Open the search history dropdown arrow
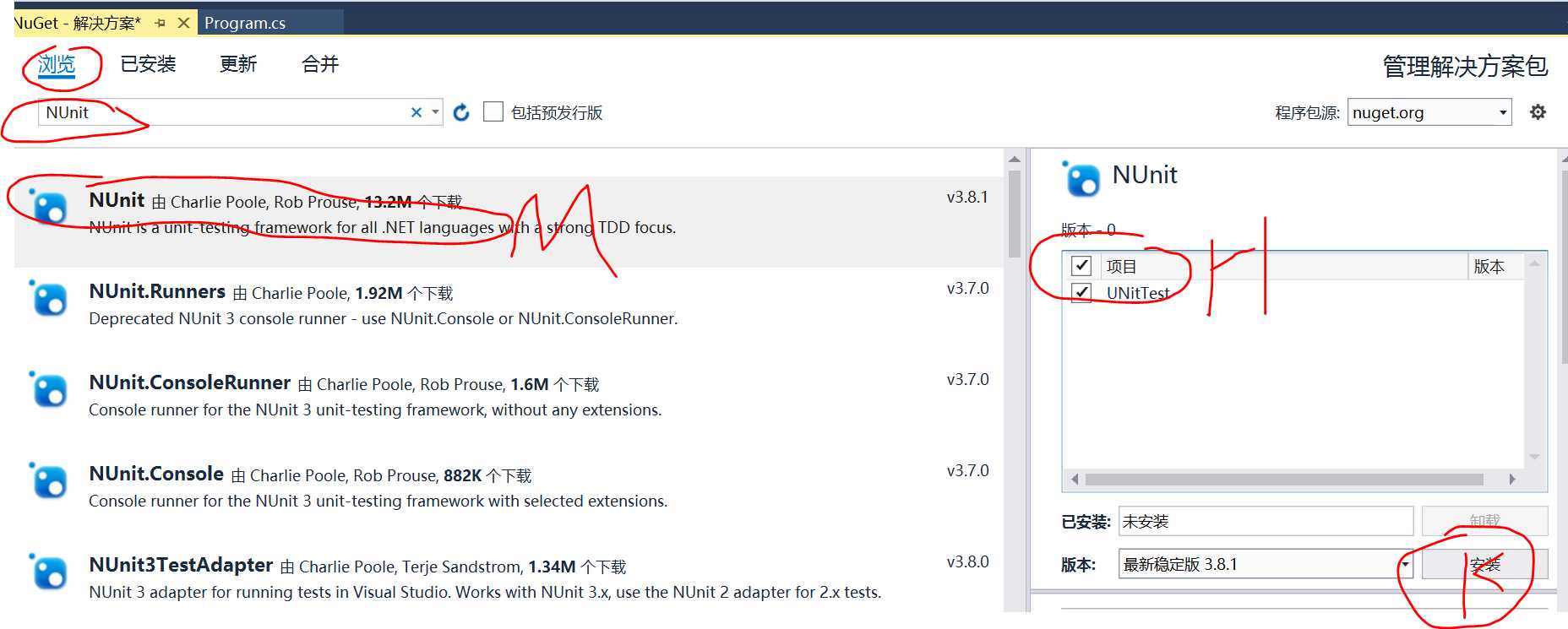This screenshot has height=629, width=1568. point(435,112)
